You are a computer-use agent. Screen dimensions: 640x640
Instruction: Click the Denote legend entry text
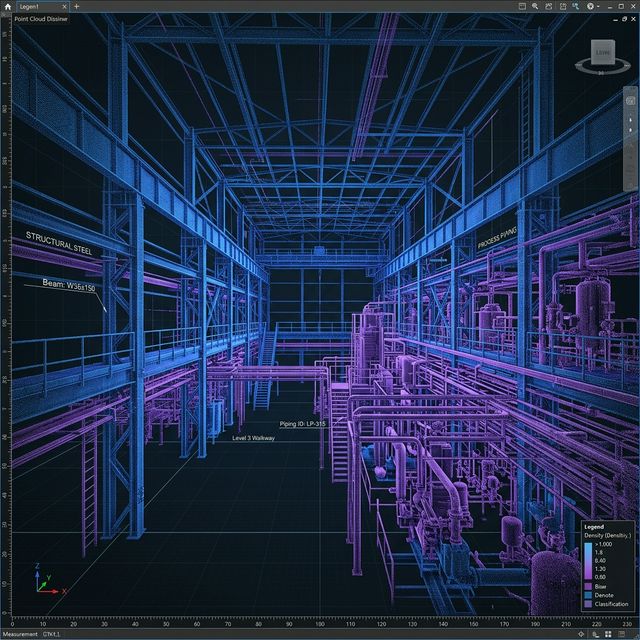pyautogui.click(x=604, y=595)
